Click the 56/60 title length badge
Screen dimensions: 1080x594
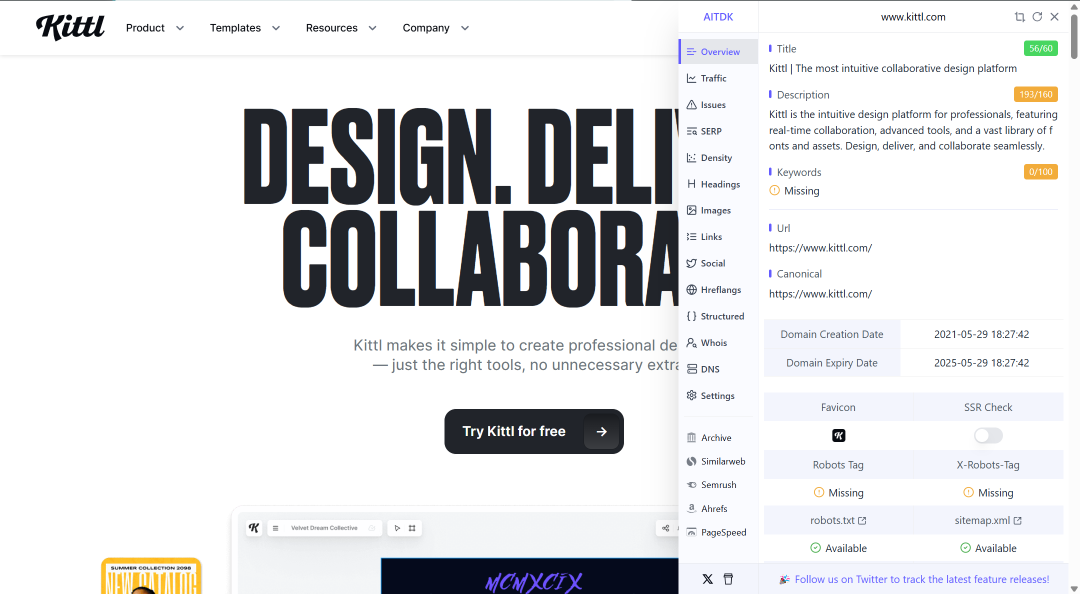pyautogui.click(x=1040, y=48)
